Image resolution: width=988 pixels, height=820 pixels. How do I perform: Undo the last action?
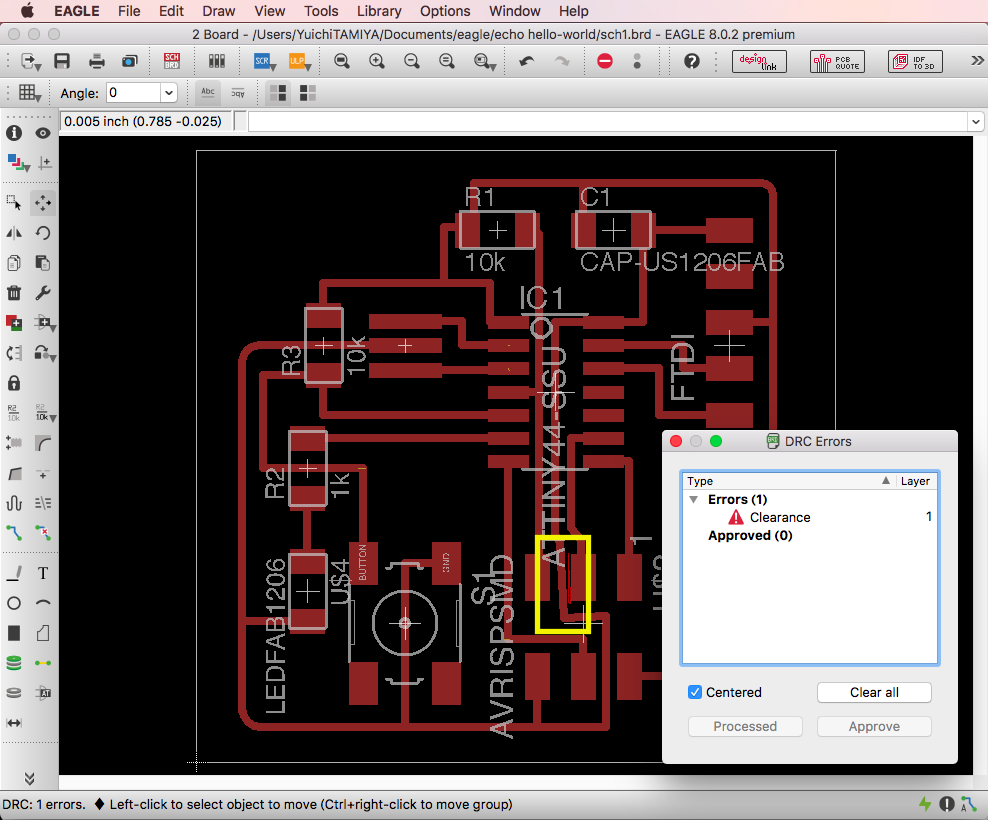[527, 61]
